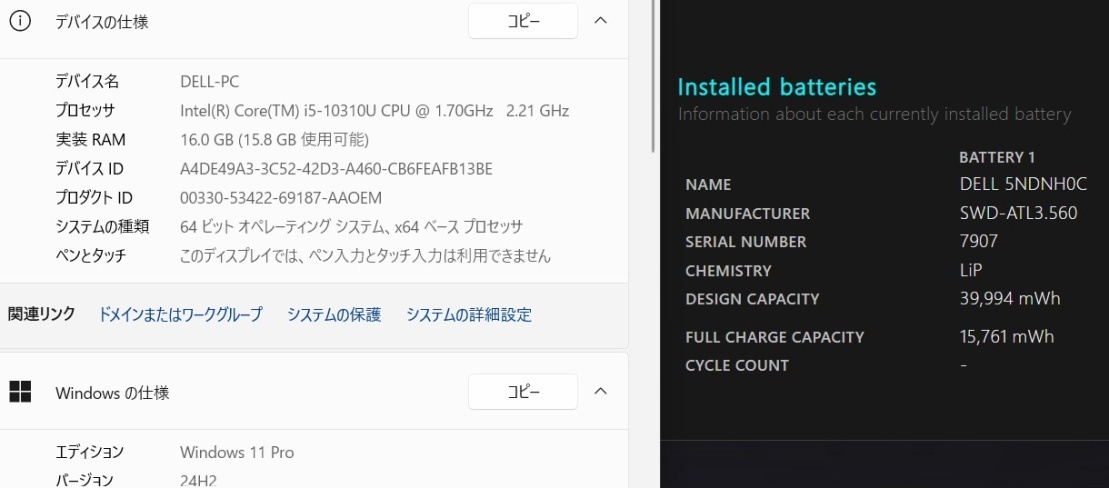Open the Advanced system settings link
This screenshot has width=1109, height=488.
point(469,315)
